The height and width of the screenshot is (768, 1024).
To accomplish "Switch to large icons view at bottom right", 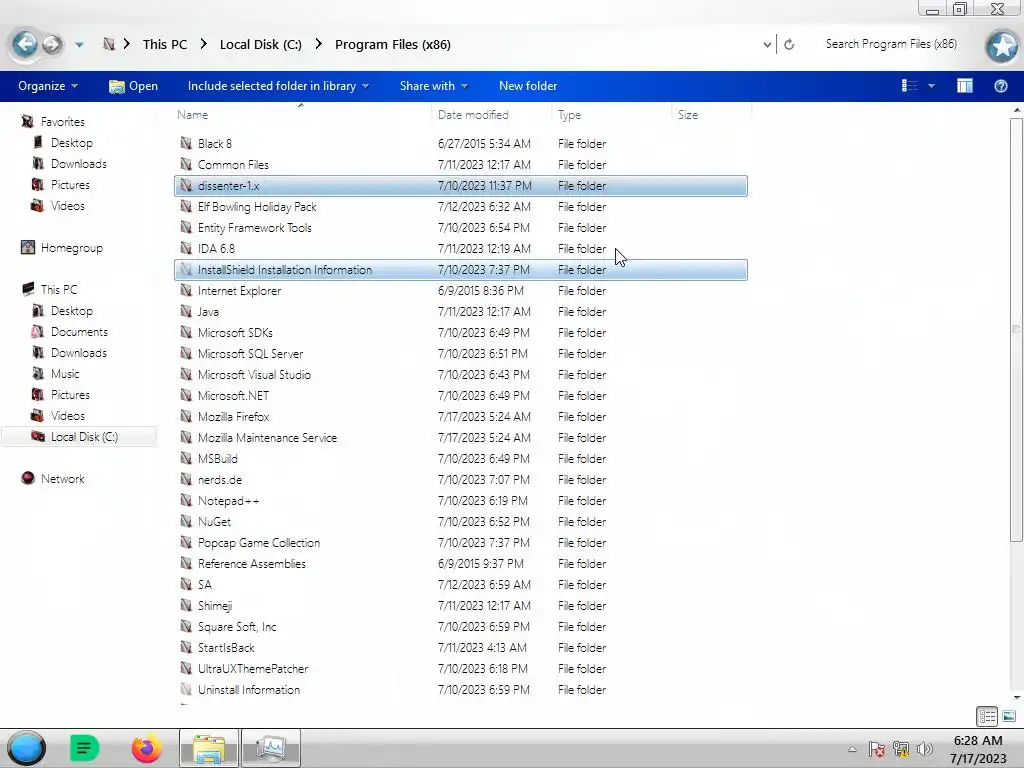I will (x=1008, y=716).
